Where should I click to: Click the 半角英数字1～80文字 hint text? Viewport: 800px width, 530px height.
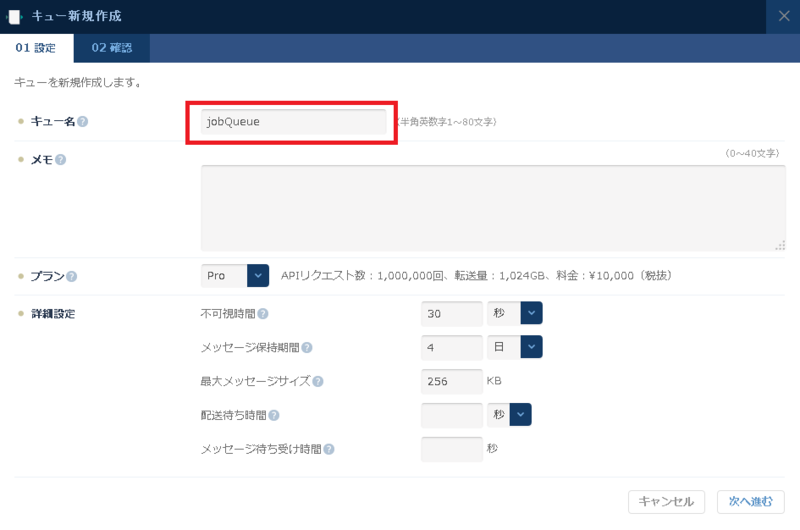447,122
